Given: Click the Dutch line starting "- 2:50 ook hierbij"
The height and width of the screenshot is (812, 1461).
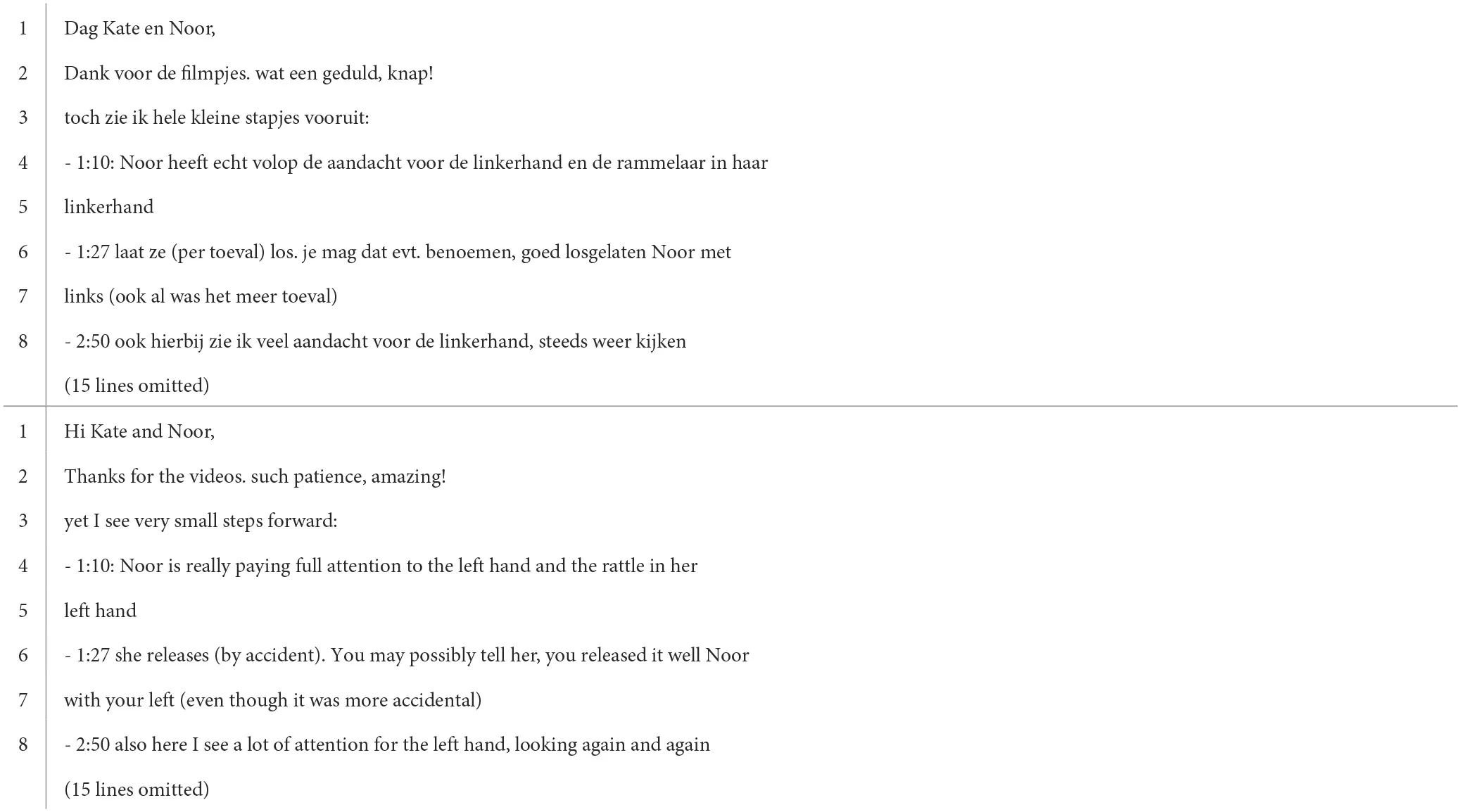Looking at the screenshot, I should click(375, 341).
